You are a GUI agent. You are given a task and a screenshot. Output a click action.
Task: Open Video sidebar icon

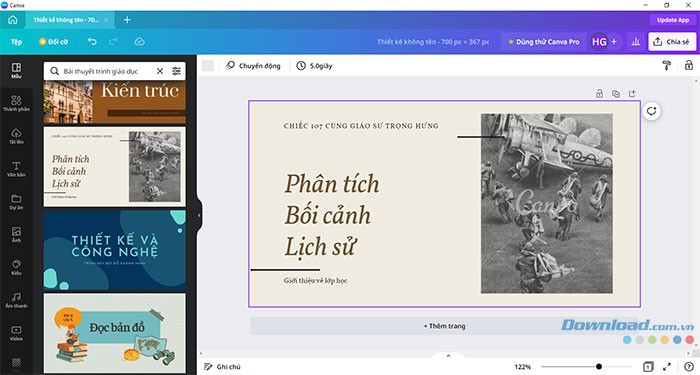click(x=16, y=333)
